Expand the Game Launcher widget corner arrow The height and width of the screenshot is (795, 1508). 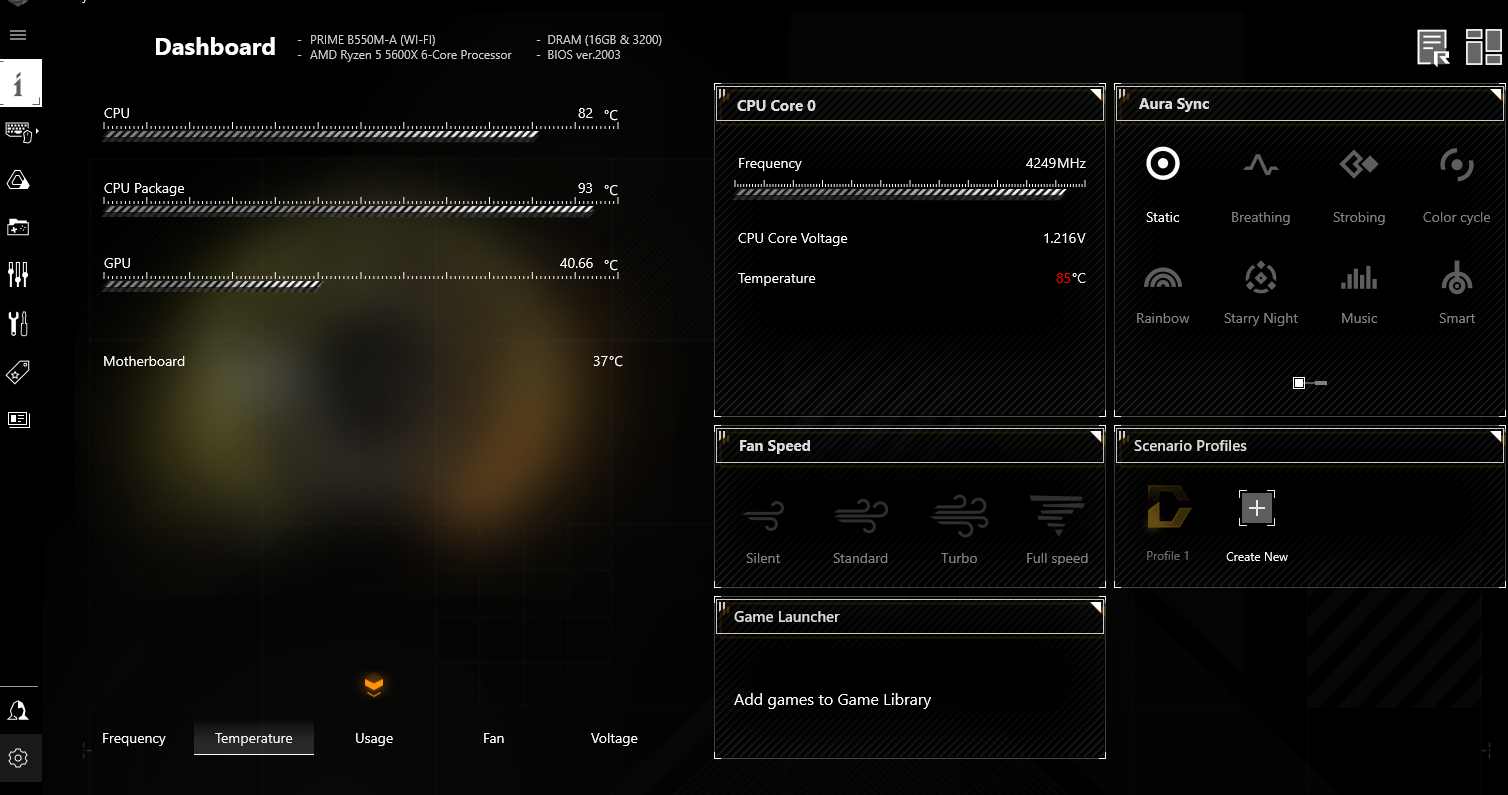[x=1096, y=607]
